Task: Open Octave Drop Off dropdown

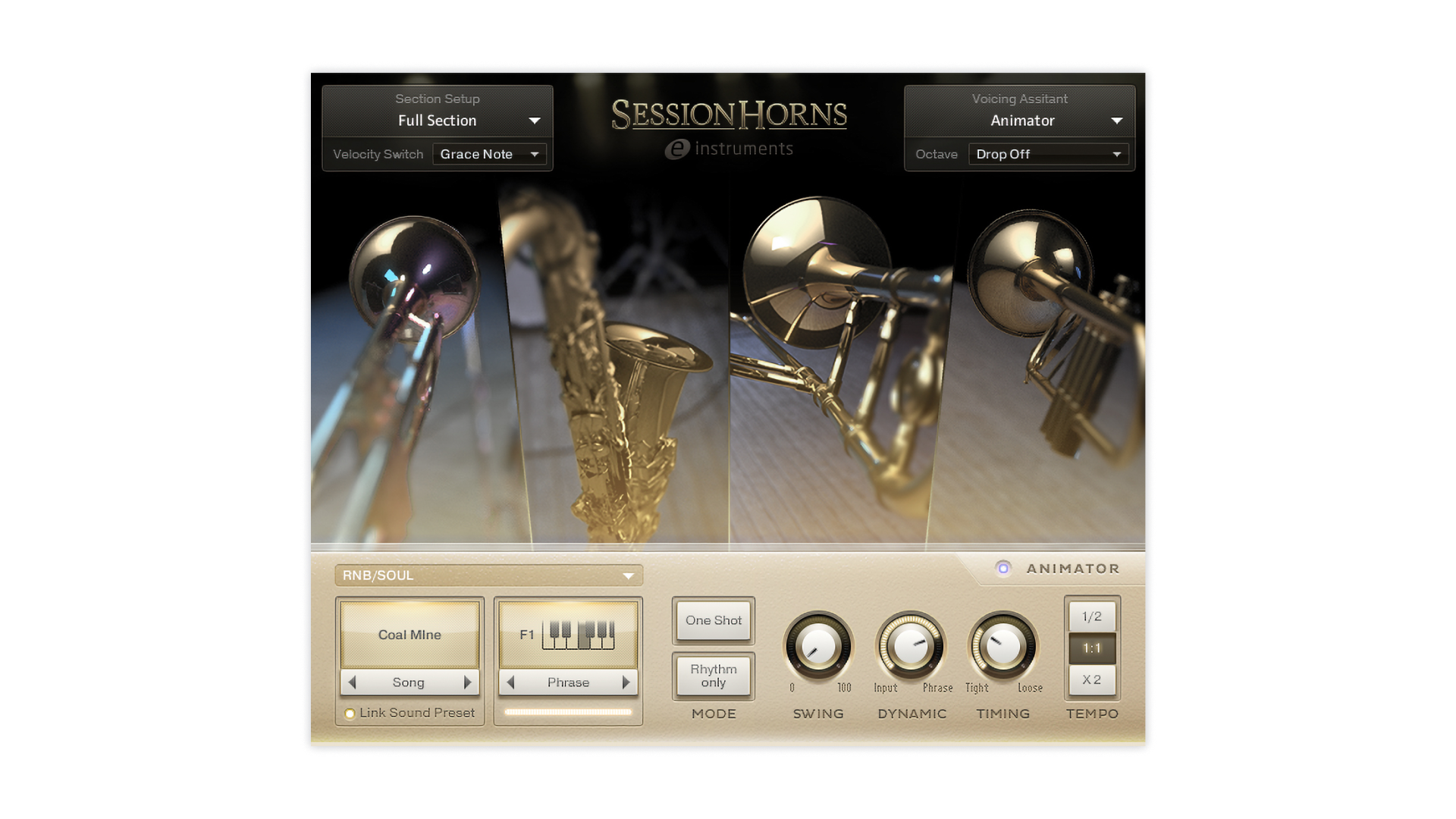Action: pos(1048,154)
